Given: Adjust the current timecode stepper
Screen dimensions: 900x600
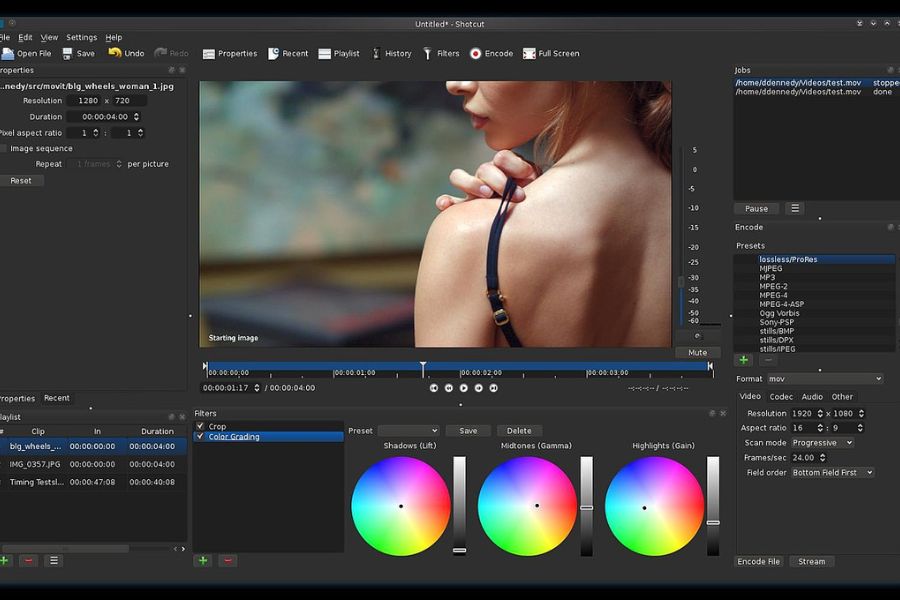Looking at the screenshot, I should point(257,388).
